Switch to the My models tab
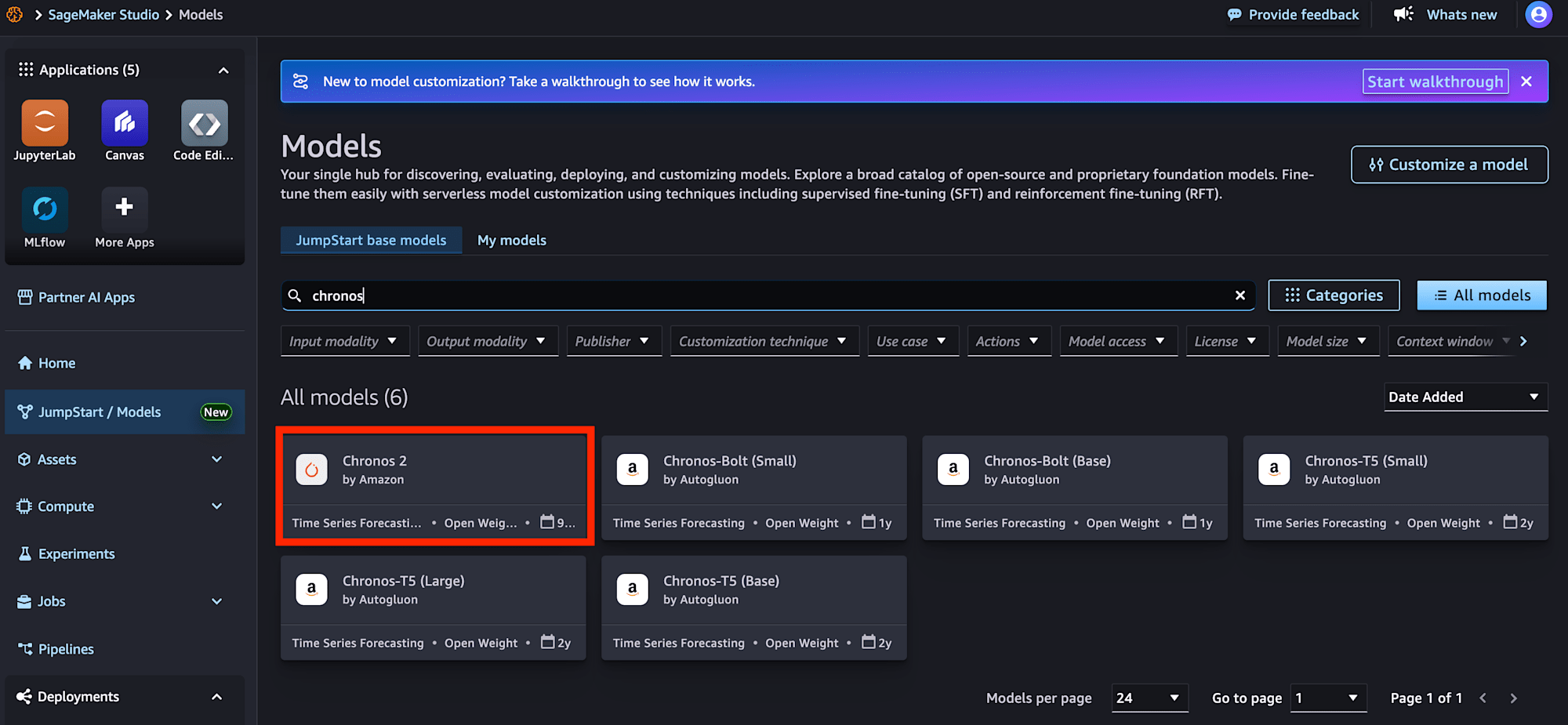 [512, 241]
